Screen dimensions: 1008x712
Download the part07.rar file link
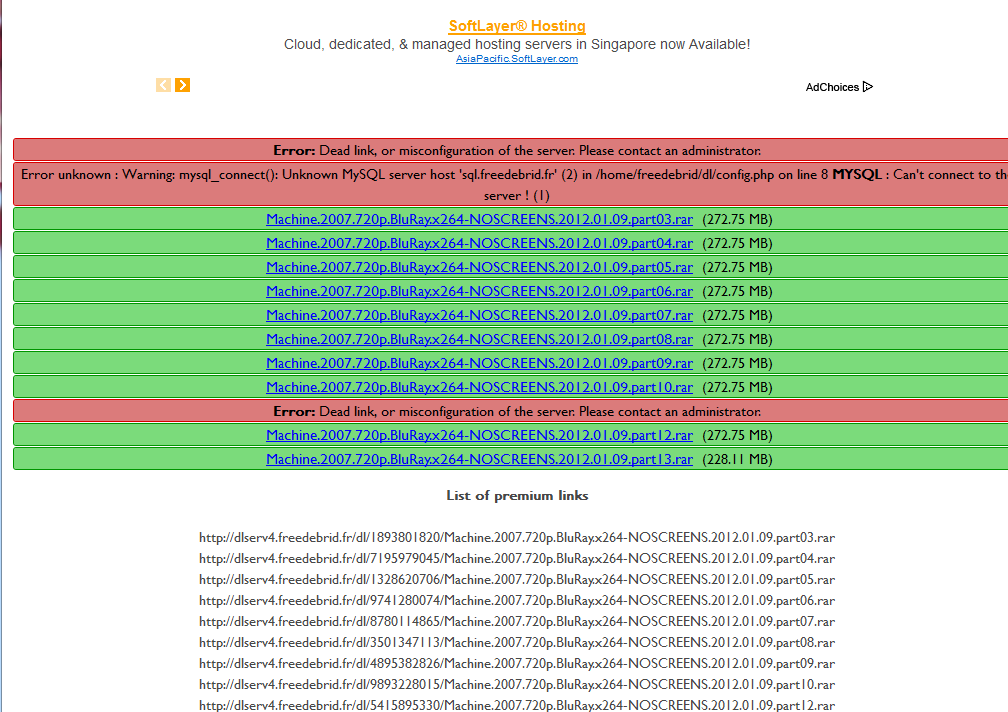click(x=480, y=315)
